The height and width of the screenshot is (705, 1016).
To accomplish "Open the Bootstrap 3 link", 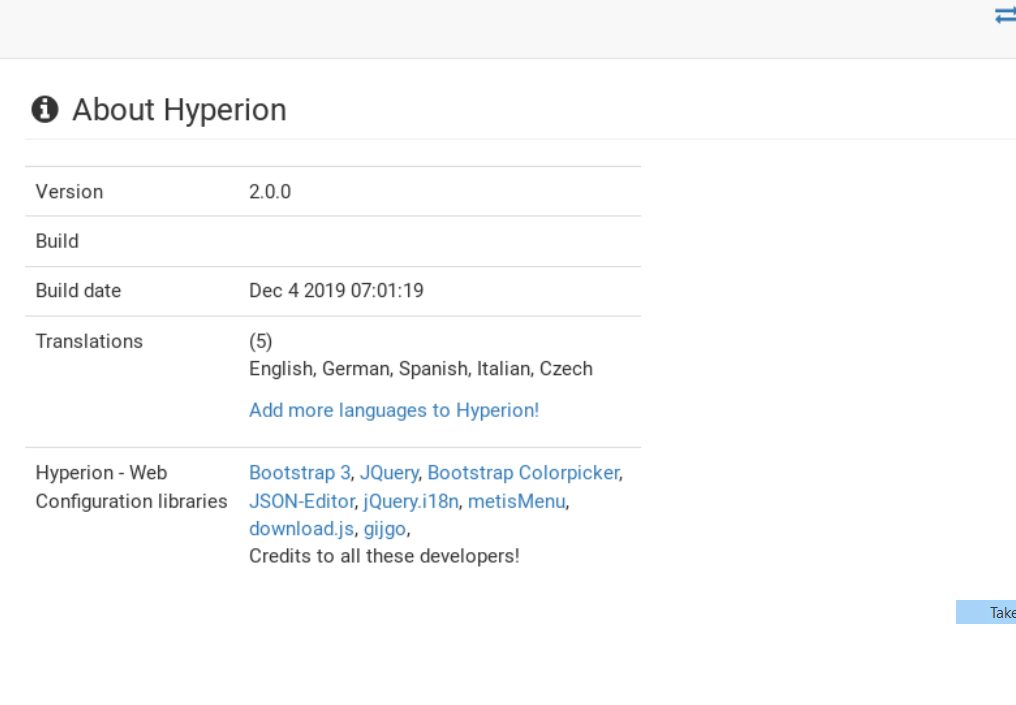I will coord(300,473).
